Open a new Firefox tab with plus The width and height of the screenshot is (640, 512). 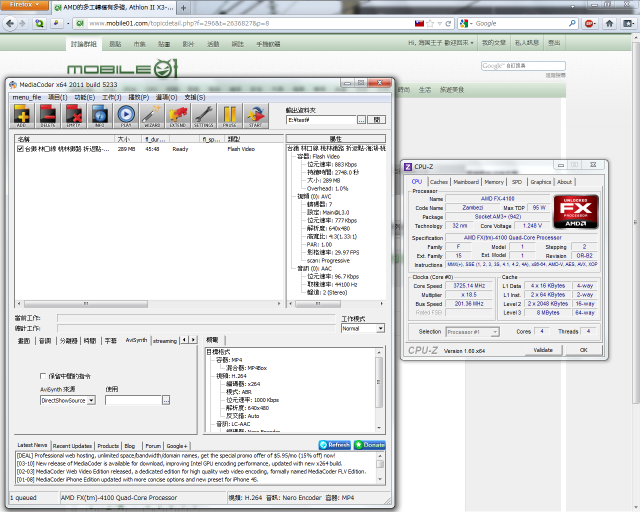click(x=184, y=8)
